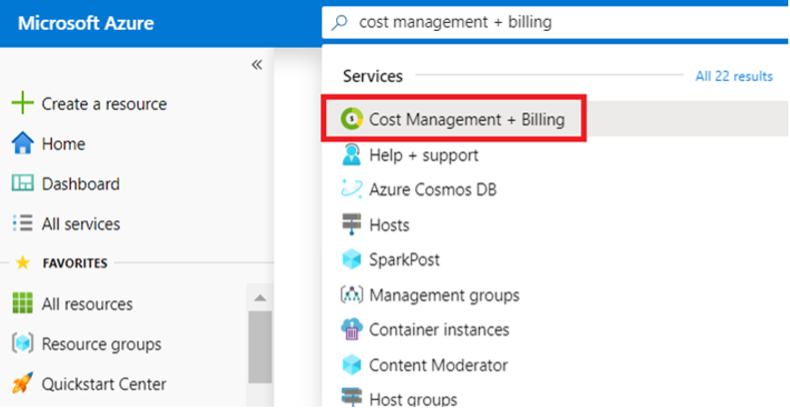Click the Favorites star icon

coord(22,263)
